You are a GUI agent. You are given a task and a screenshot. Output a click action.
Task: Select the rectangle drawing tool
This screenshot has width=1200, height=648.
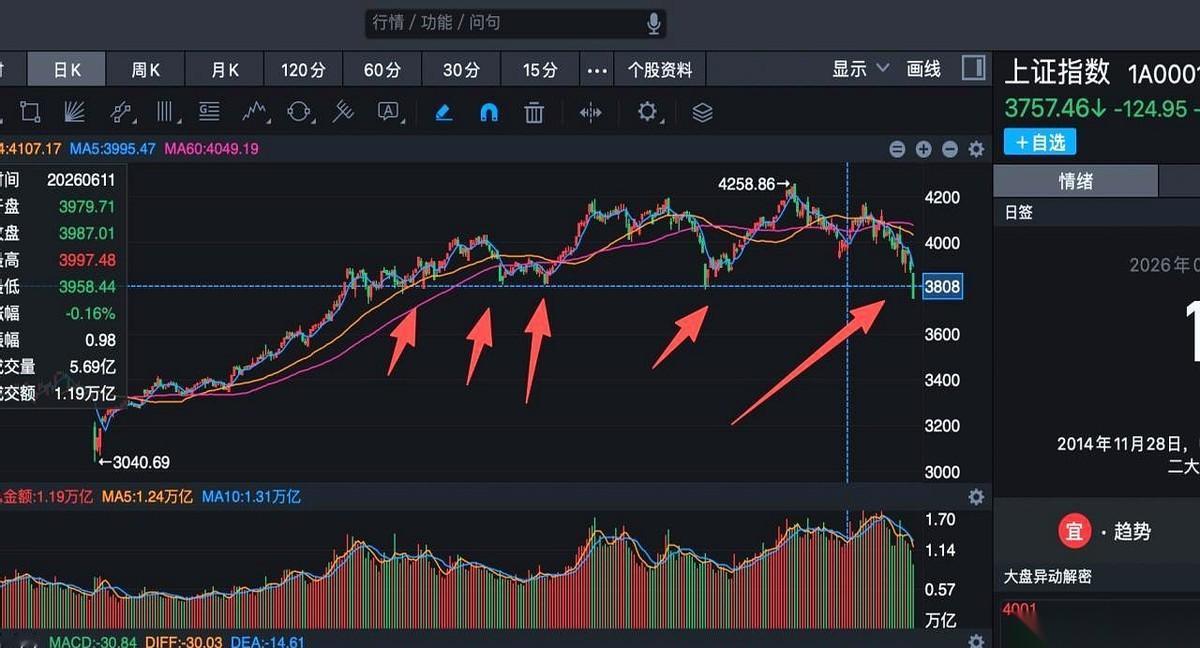pos(30,112)
